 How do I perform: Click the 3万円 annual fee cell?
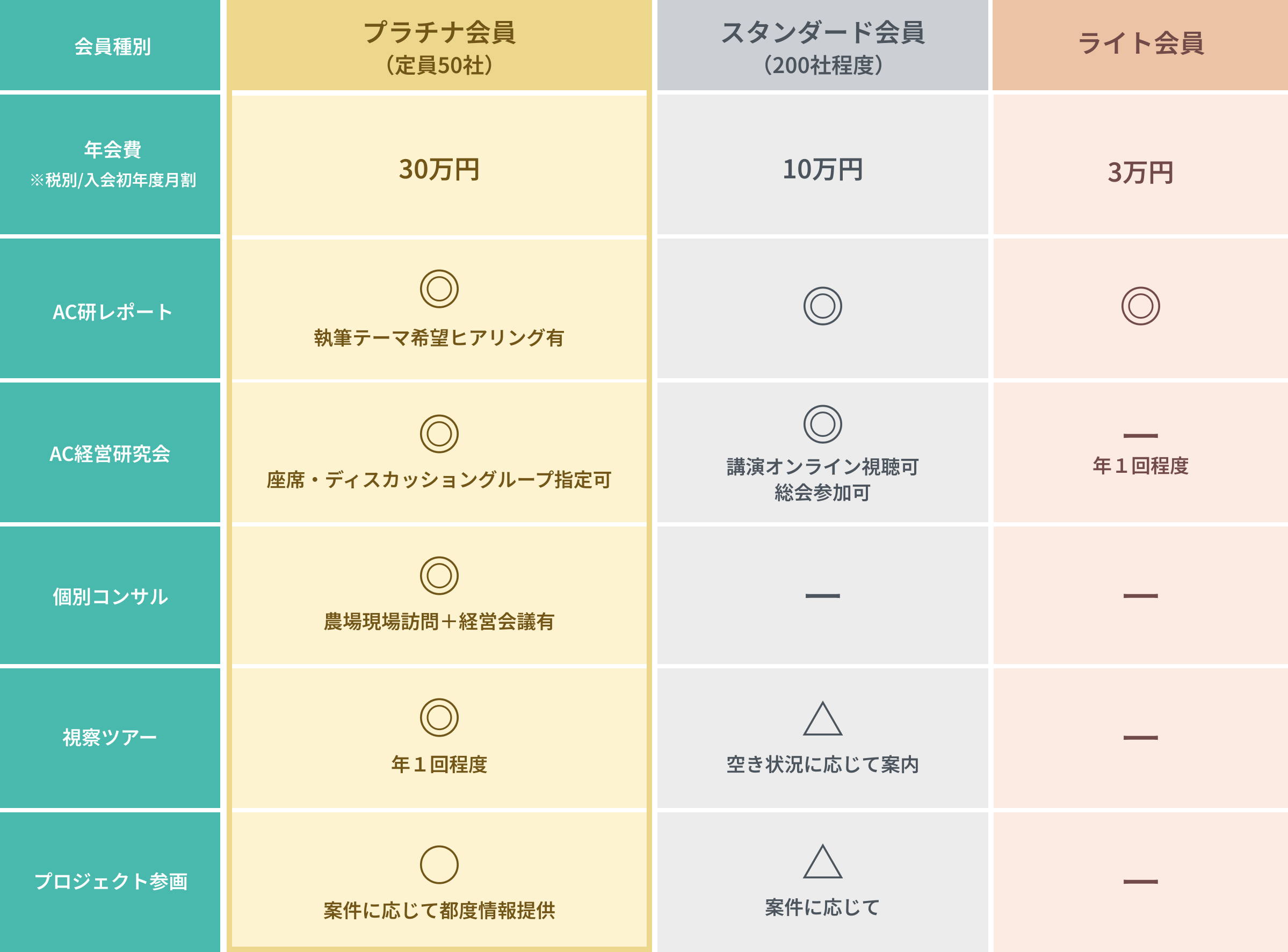coord(1140,165)
